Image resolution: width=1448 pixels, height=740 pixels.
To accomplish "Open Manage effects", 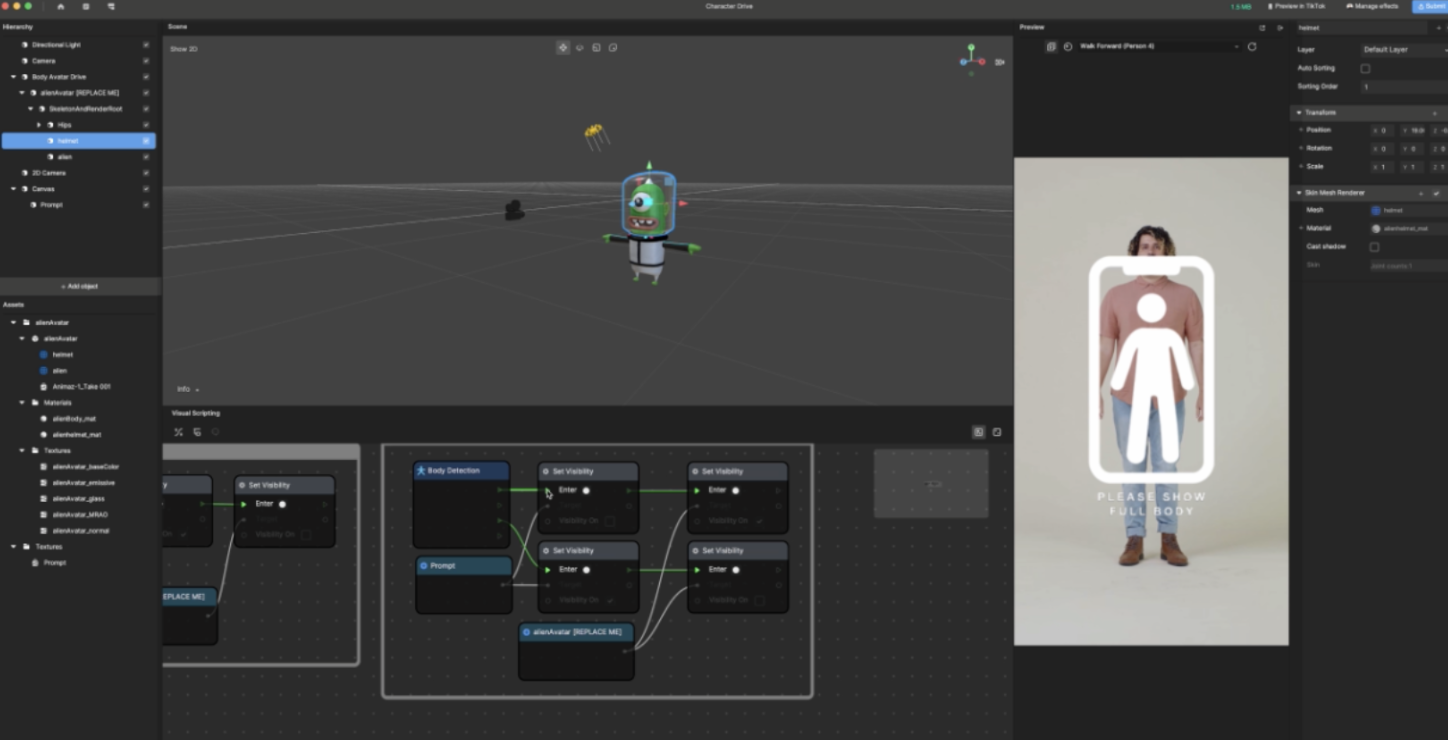I will 1373,6.
